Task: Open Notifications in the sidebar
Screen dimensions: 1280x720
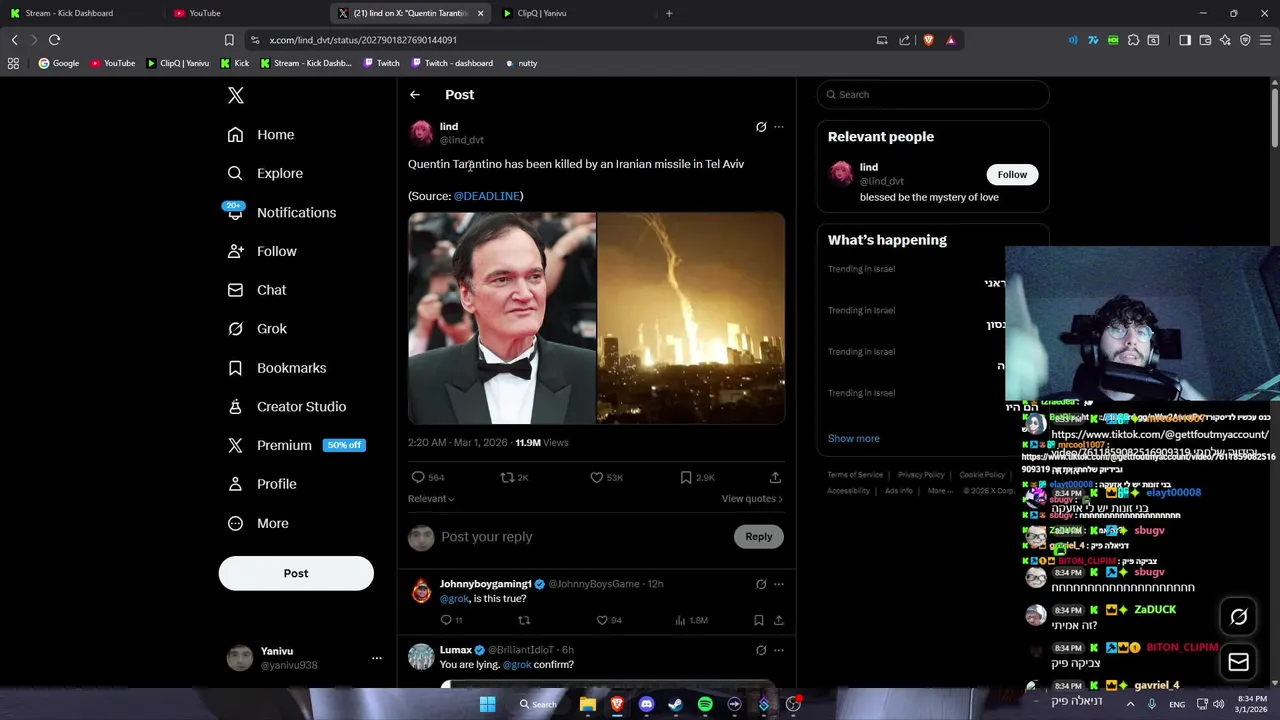Action: point(282,212)
